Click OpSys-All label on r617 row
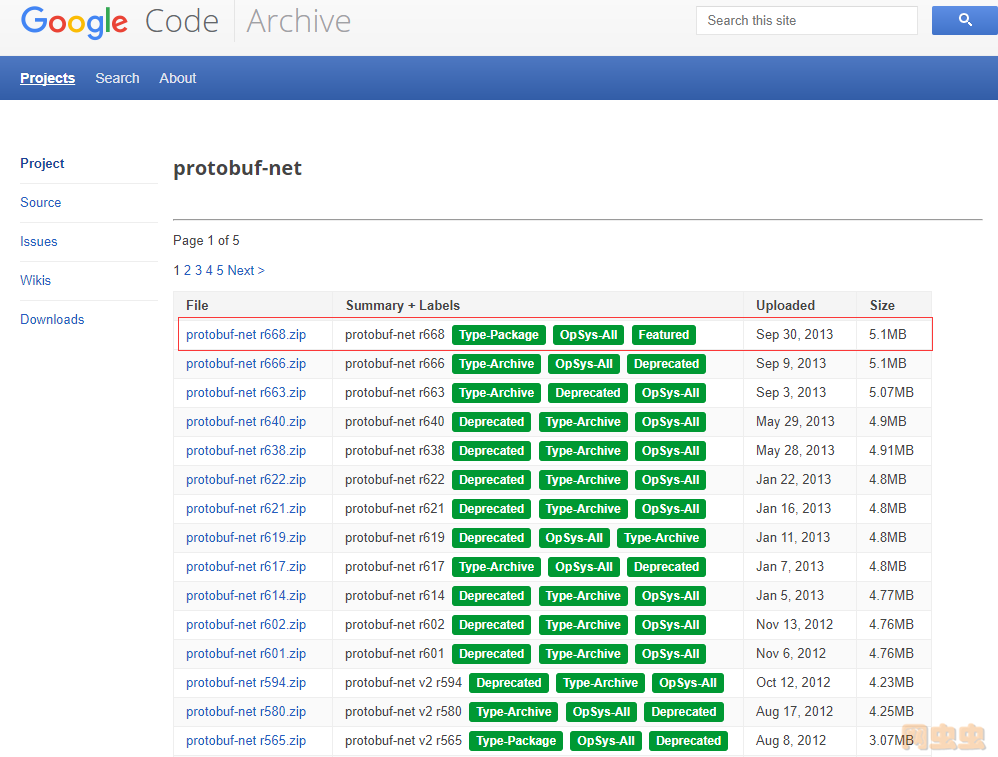Viewport: 998px width, 757px height. pos(584,567)
